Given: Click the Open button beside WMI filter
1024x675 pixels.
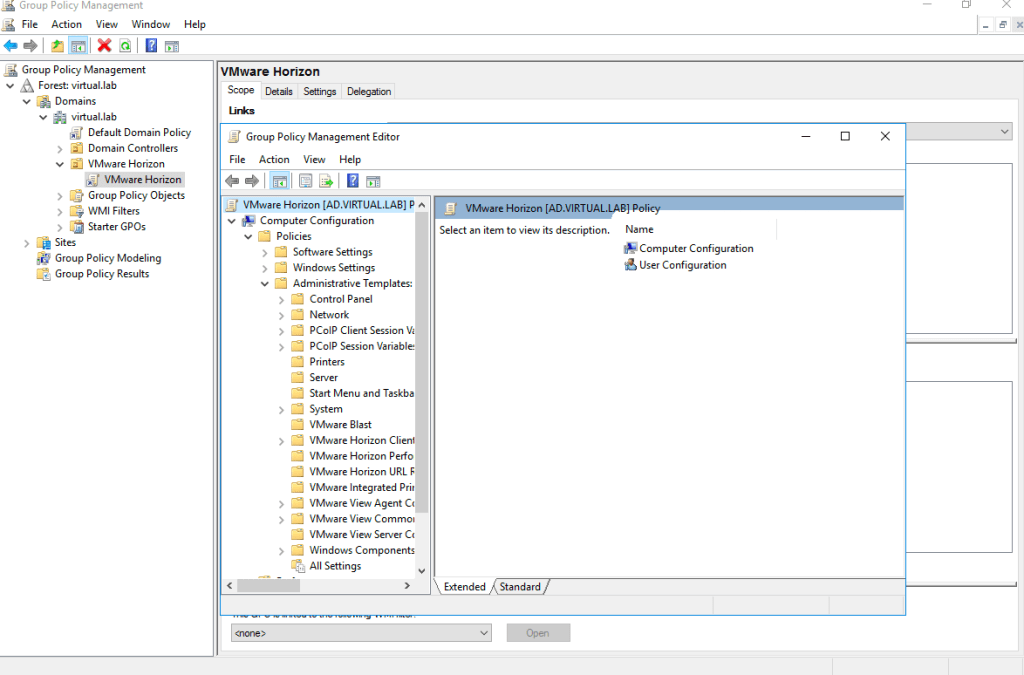Looking at the screenshot, I should (538, 633).
